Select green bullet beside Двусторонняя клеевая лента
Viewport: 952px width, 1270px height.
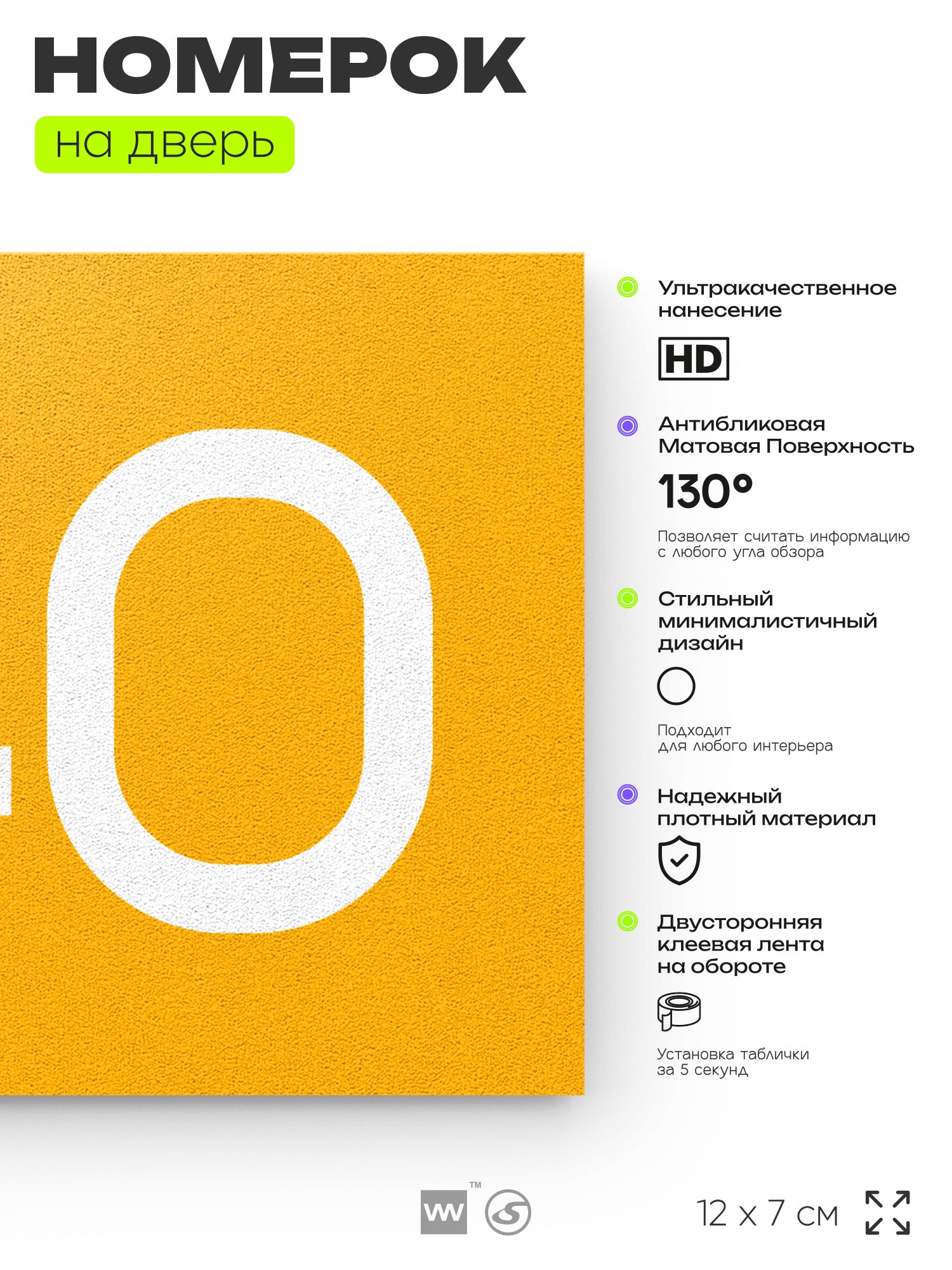click(628, 921)
